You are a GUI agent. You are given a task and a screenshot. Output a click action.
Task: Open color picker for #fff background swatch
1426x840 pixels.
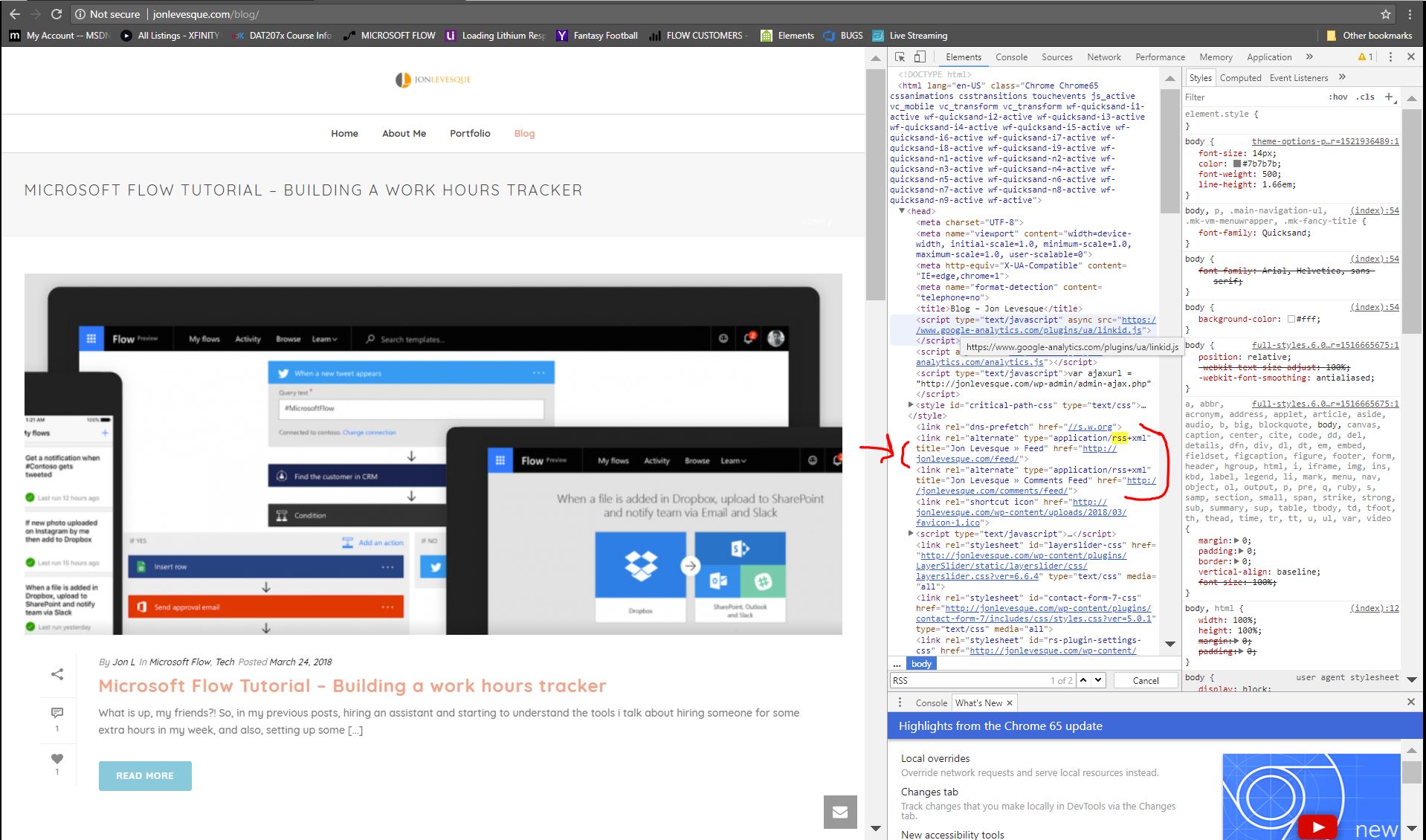click(x=1291, y=319)
